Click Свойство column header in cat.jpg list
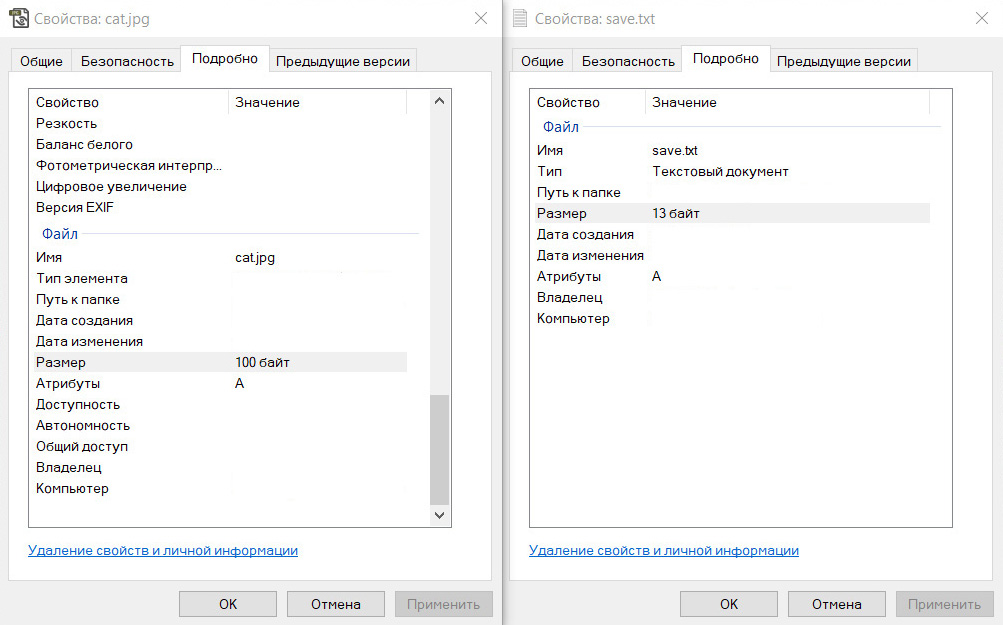 [x=129, y=102]
